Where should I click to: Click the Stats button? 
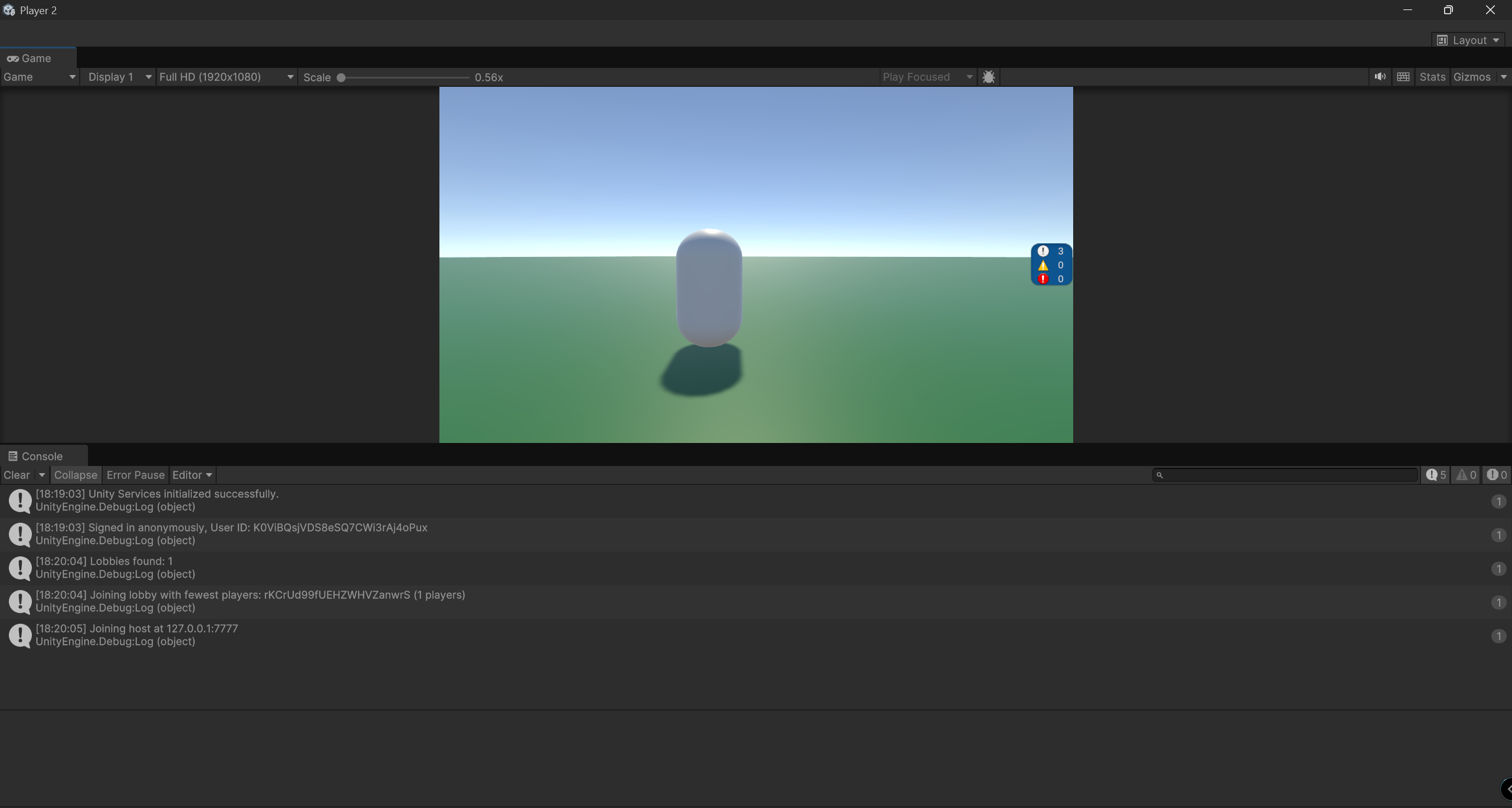(x=1432, y=77)
